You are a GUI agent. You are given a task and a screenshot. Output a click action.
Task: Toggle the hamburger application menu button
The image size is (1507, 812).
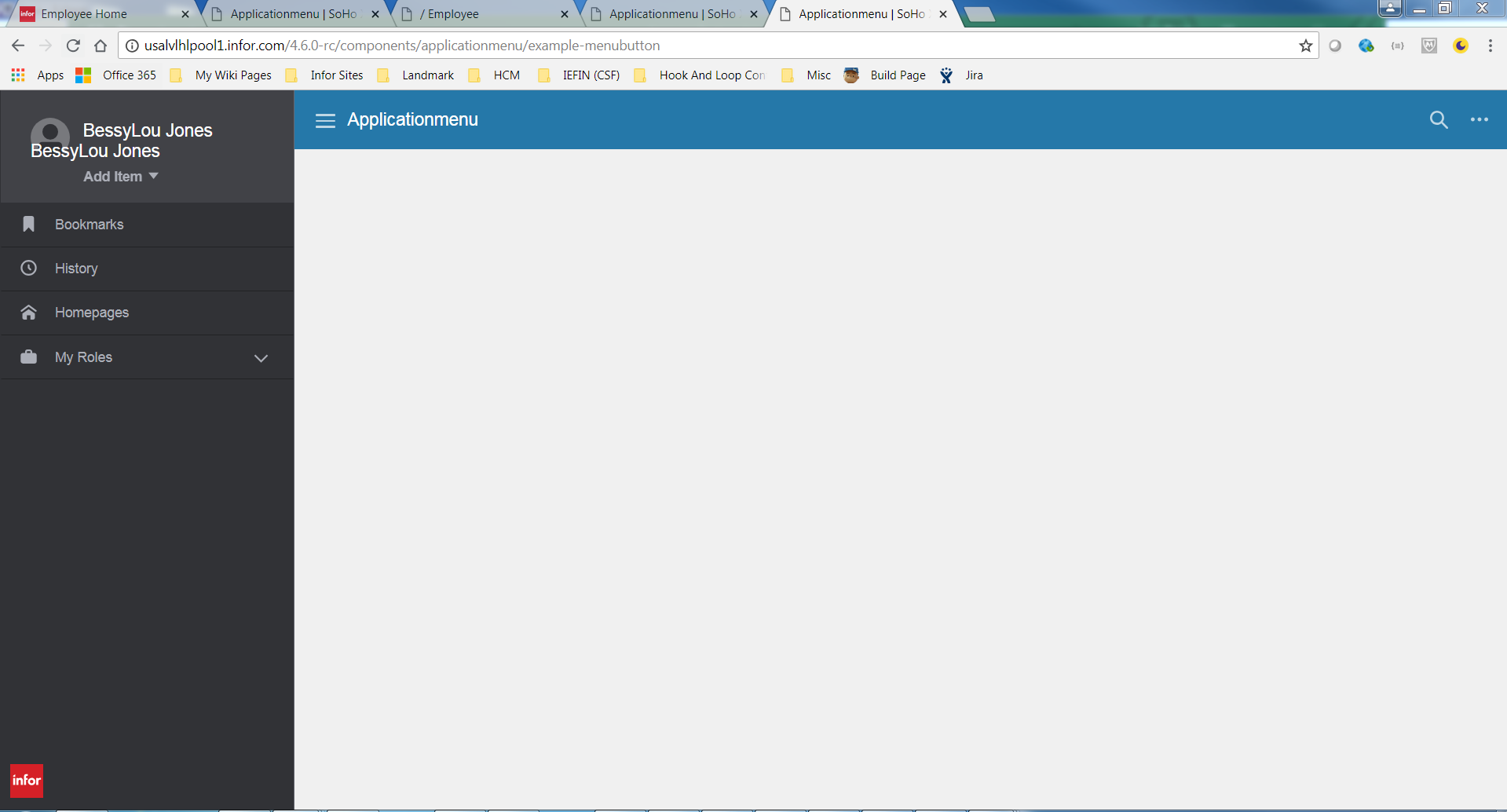tap(325, 120)
